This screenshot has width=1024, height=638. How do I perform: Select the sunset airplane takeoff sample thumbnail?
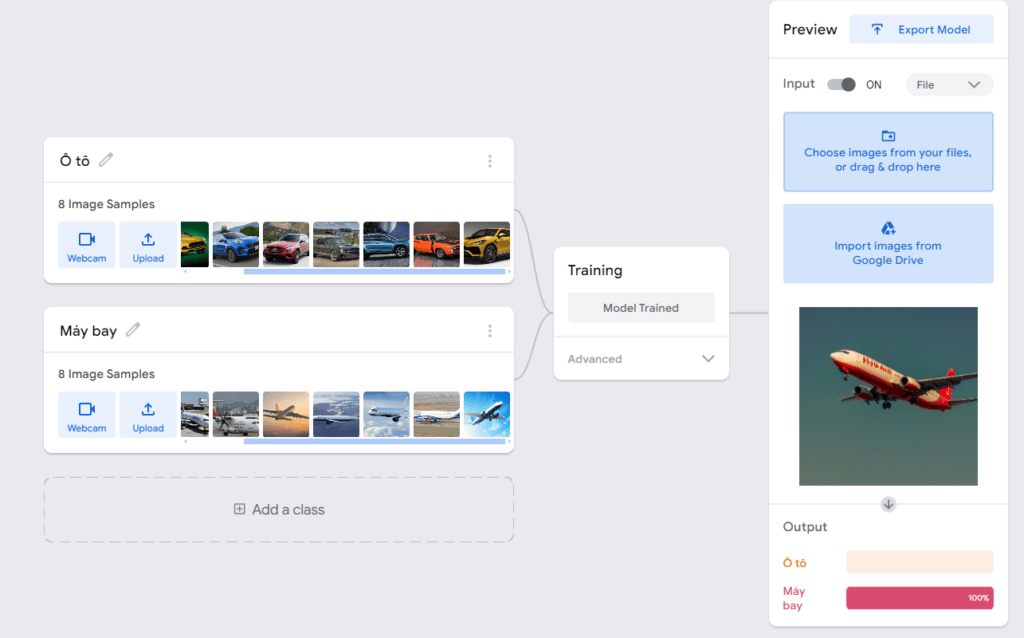286,414
